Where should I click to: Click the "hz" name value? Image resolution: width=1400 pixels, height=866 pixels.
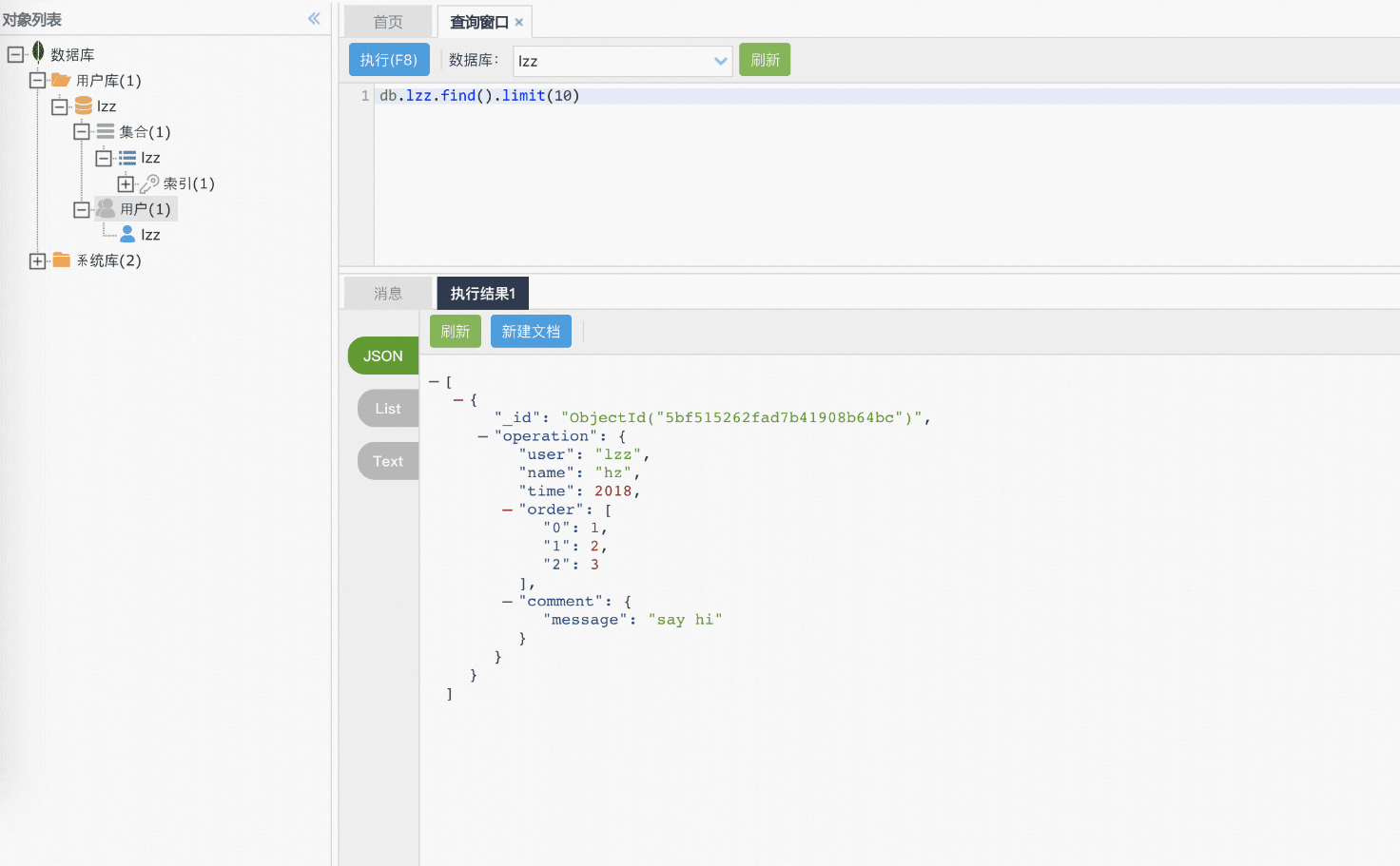point(613,472)
